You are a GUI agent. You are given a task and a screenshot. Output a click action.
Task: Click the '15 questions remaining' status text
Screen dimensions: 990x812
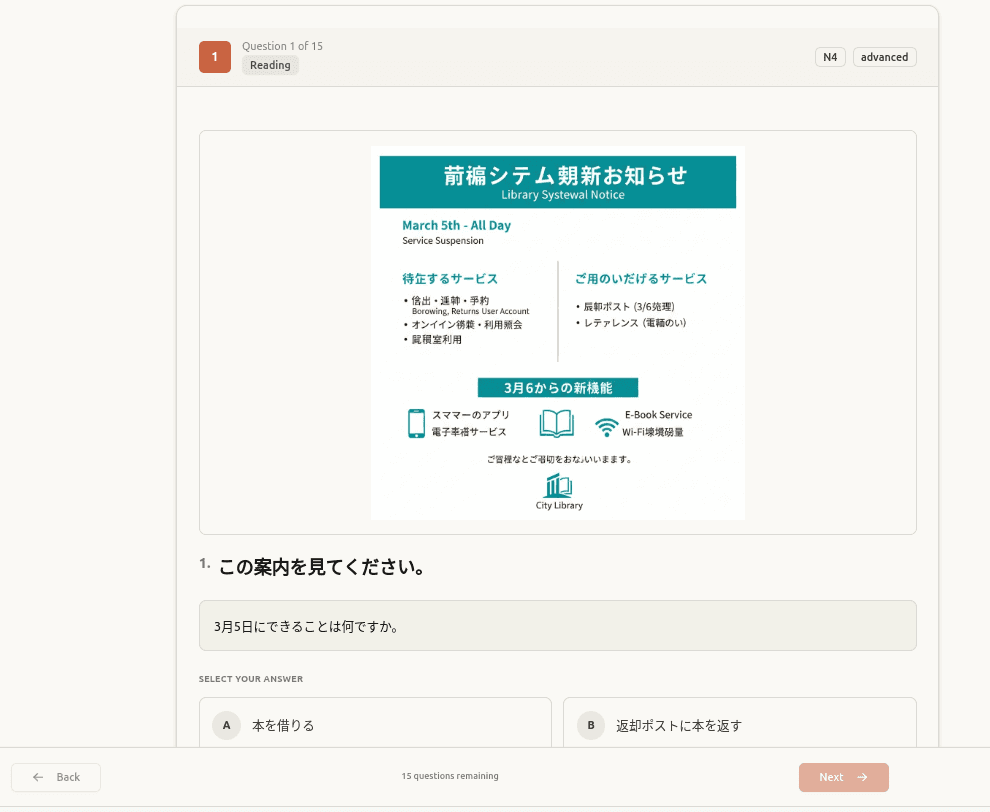[450, 776]
